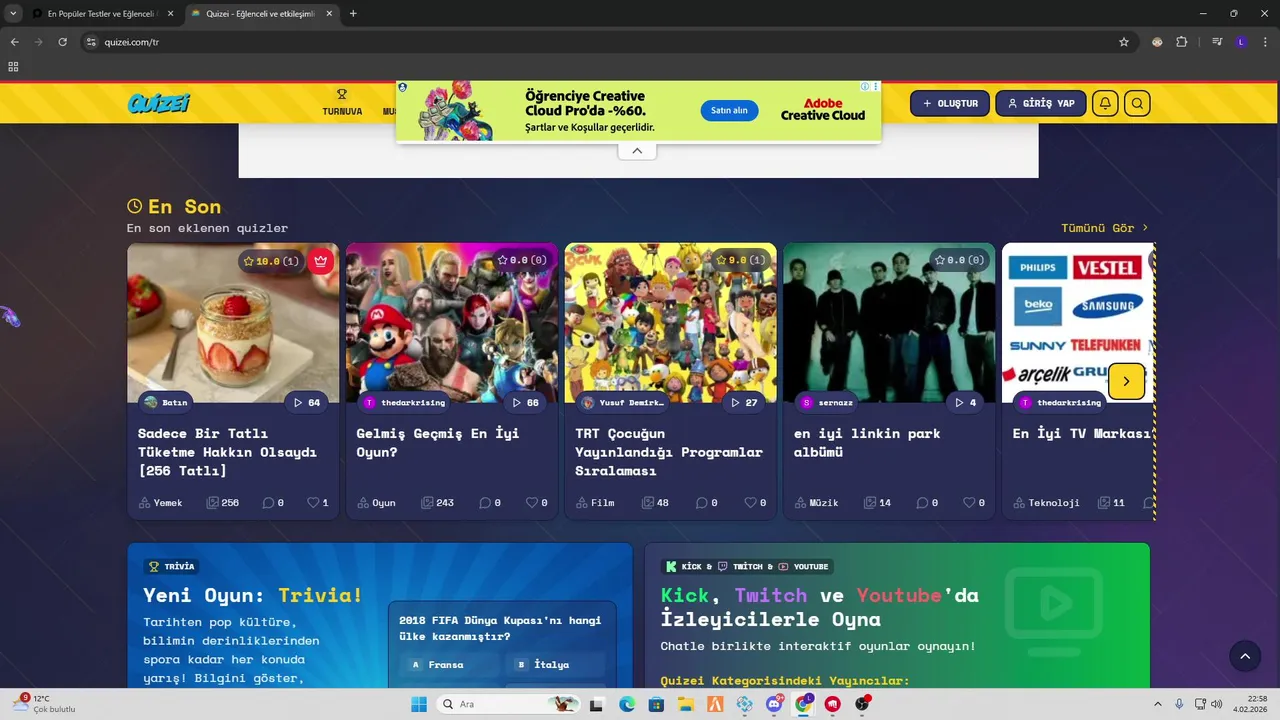This screenshot has width=1280, height=720.
Task: Open the strawberry dessert quiz thumbnail
Action: (233, 322)
